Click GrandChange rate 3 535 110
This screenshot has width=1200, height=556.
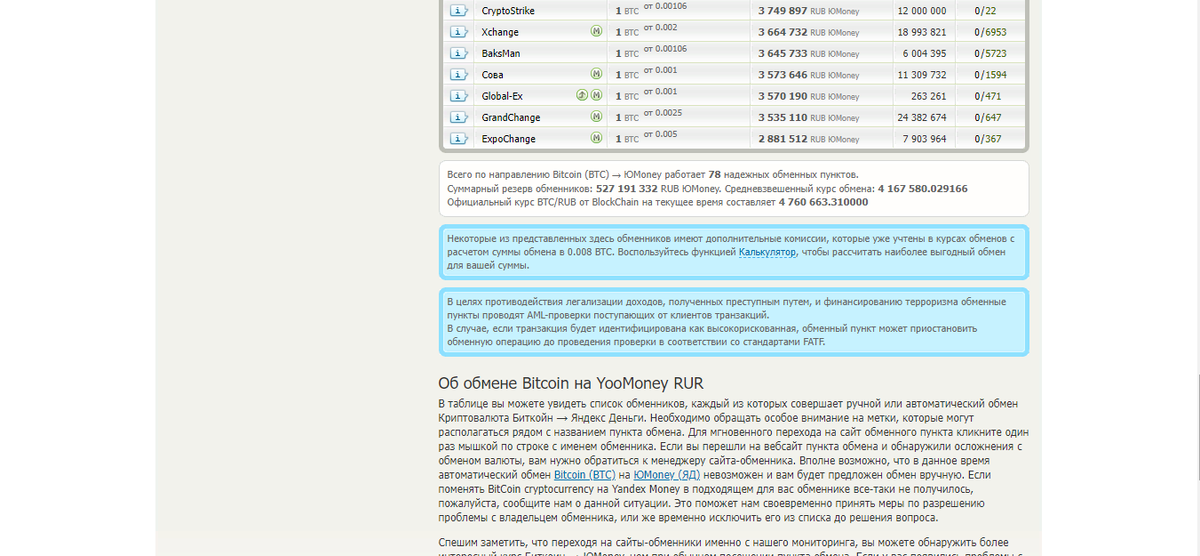coord(782,118)
